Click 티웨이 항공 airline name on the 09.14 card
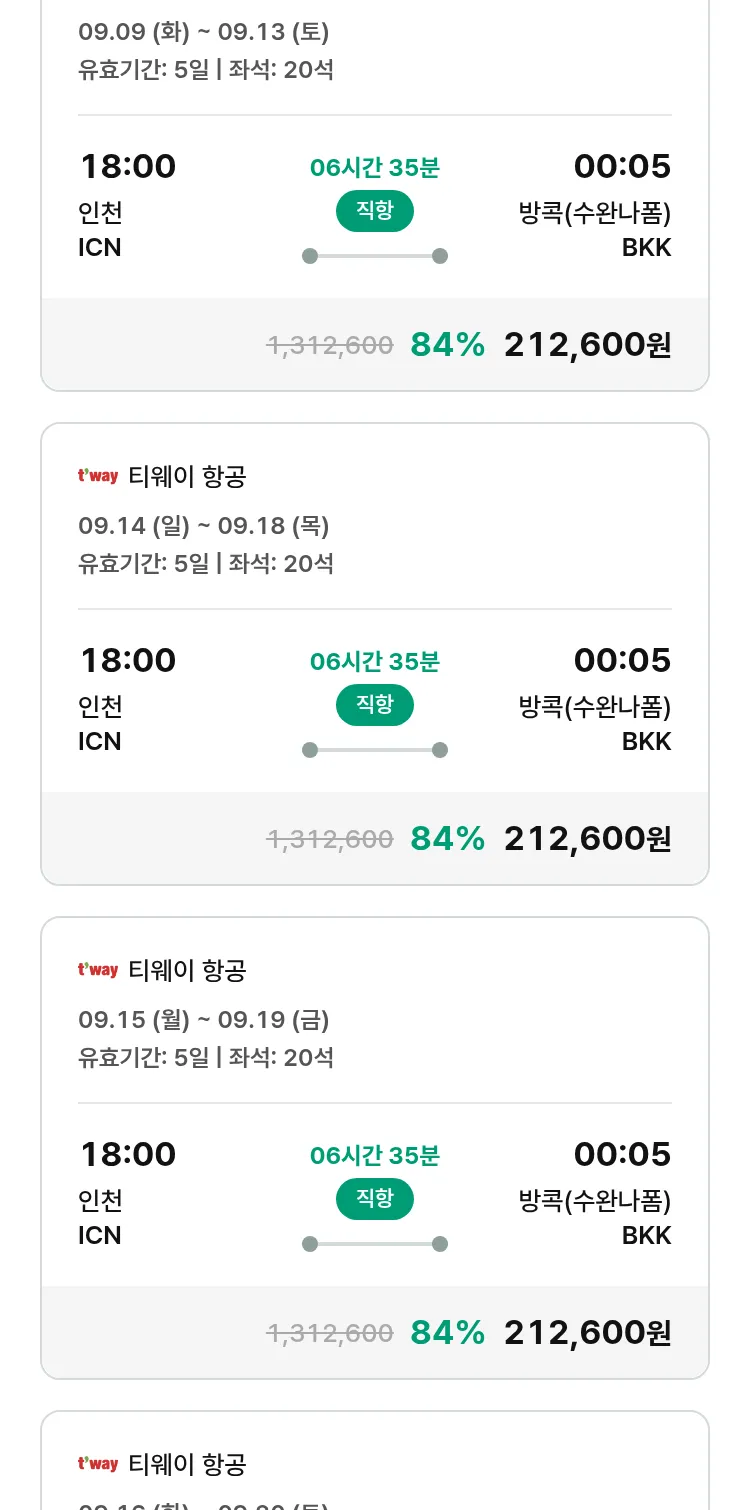Screen dimensions: 750x1510 point(187,477)
